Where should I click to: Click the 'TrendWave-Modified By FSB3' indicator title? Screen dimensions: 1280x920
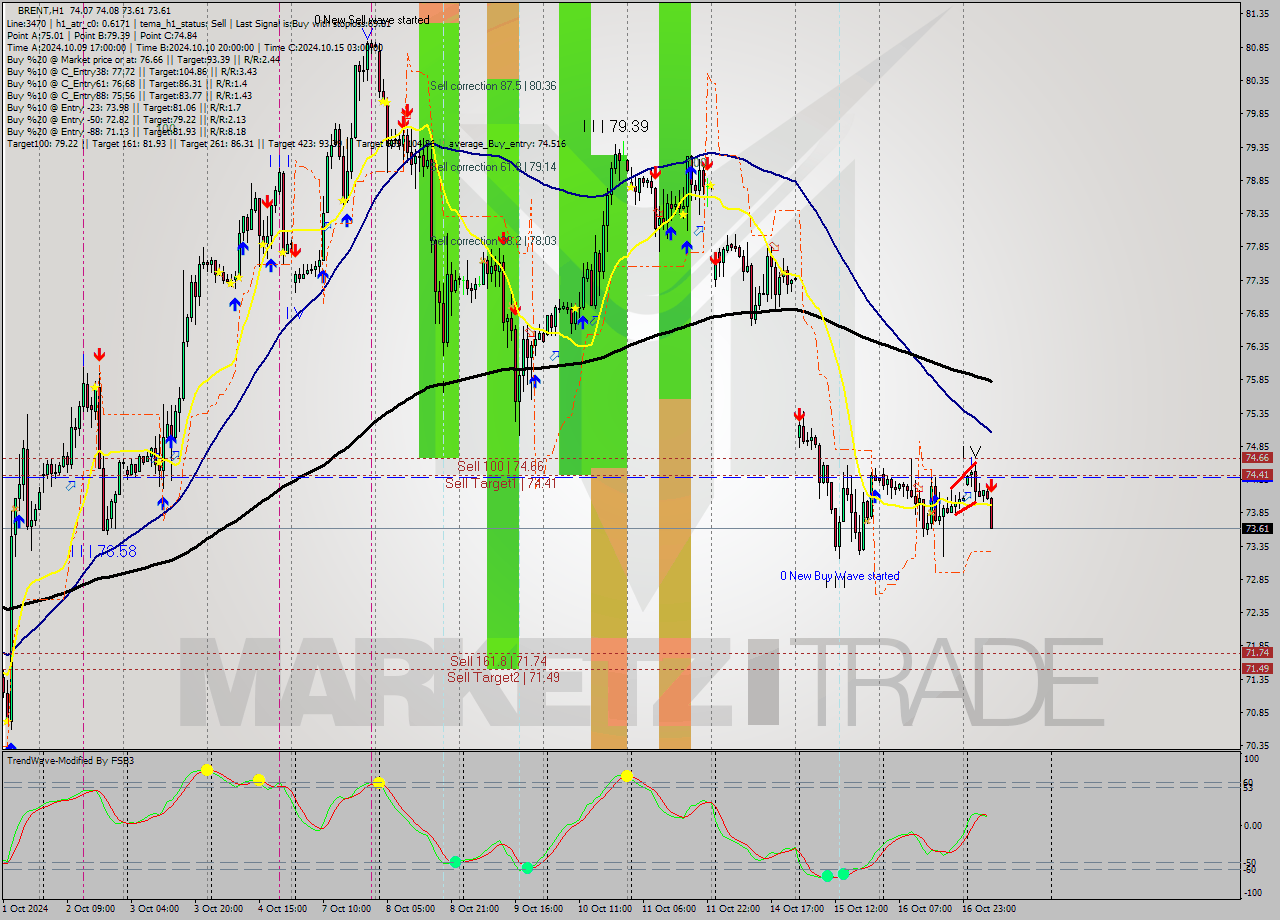tap(70, 761)
